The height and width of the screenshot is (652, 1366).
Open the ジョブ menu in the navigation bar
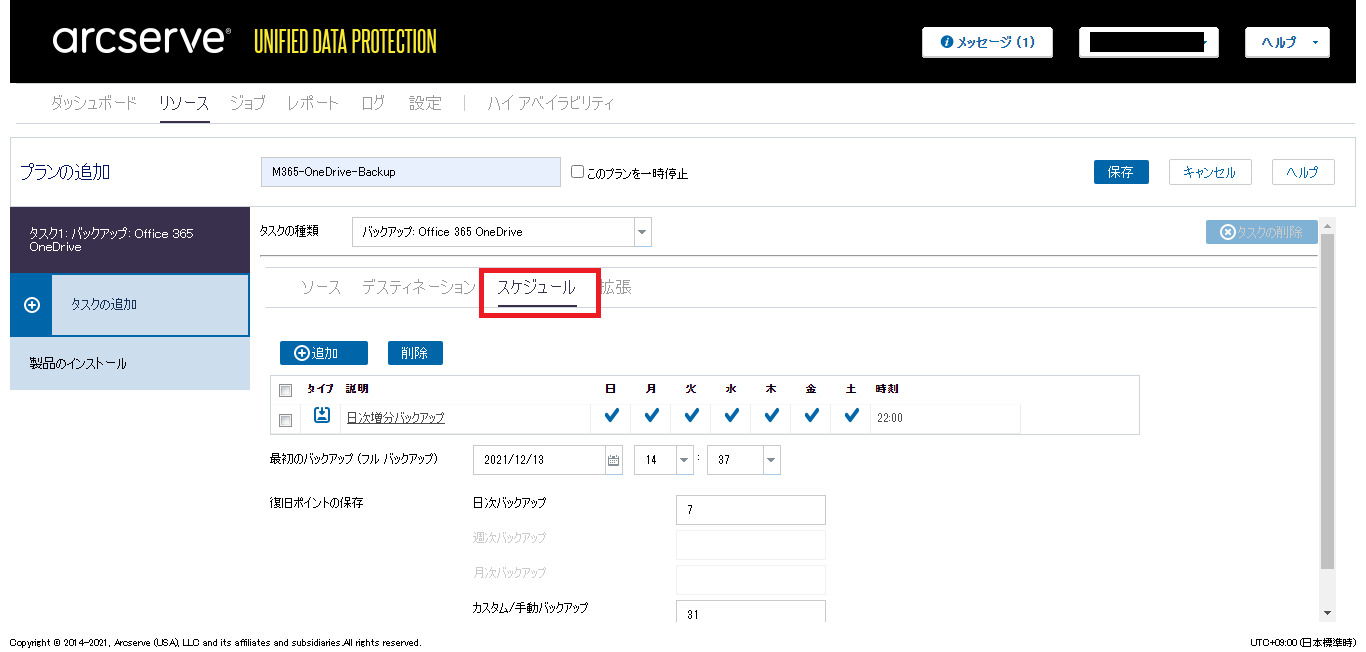[247, 103]
